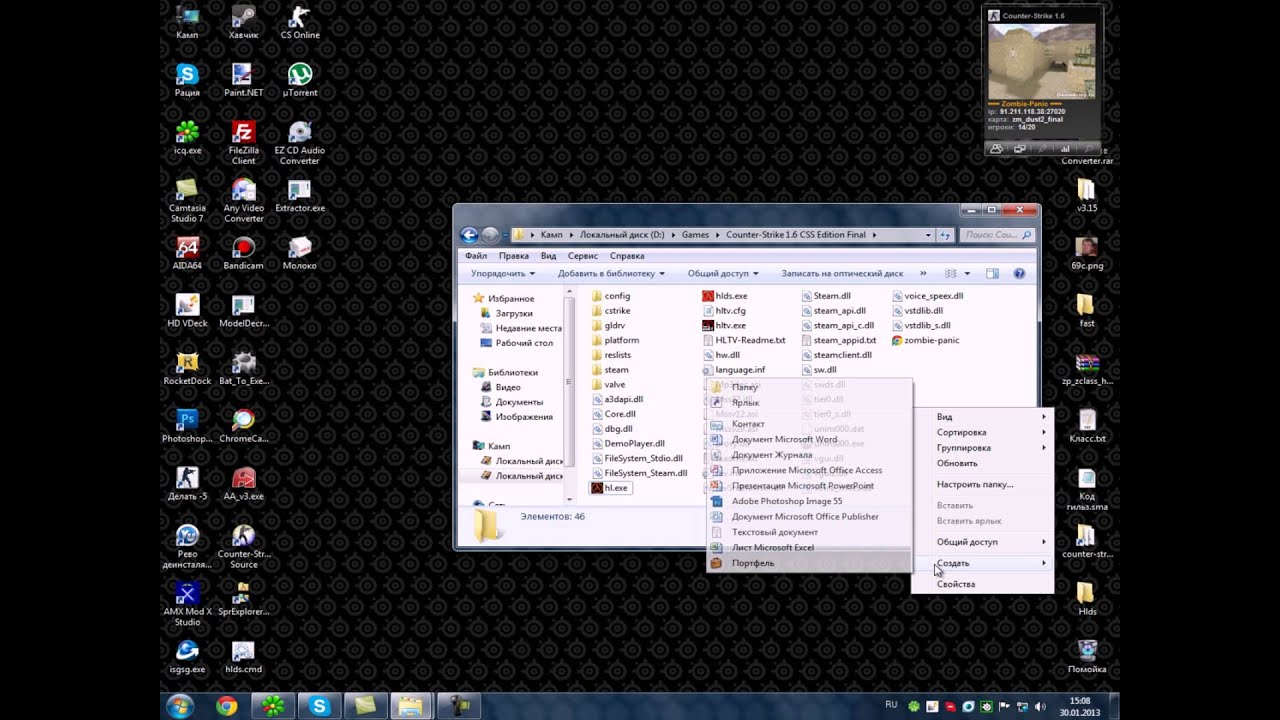Click the Games segment in the address bar
This screenshot has width=1280, height=720.
coord(695,235)
